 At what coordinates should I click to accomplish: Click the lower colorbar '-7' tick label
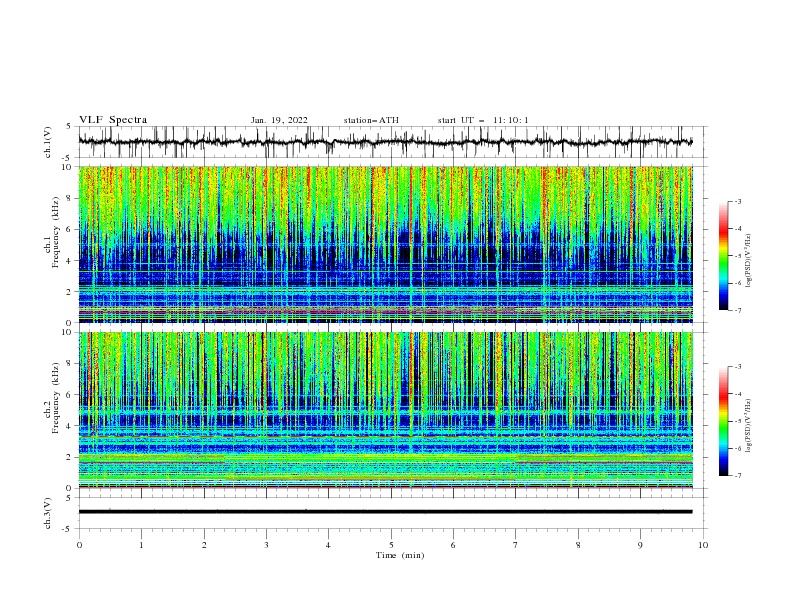737,475
